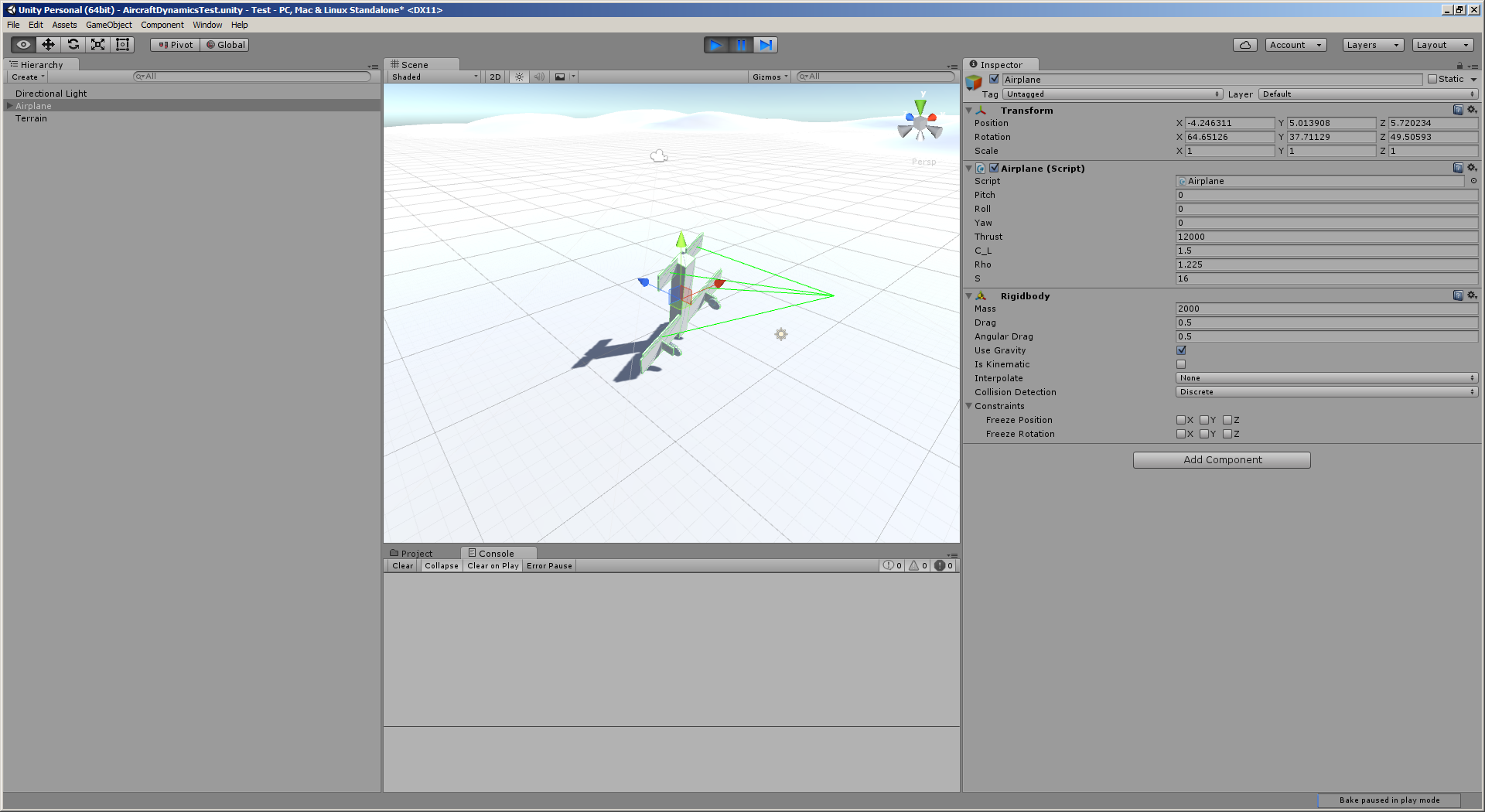The height and width of the screenshot is (812, 1485).
Task: Mute scene audio via the speaker icon
Action: [539, 77]
